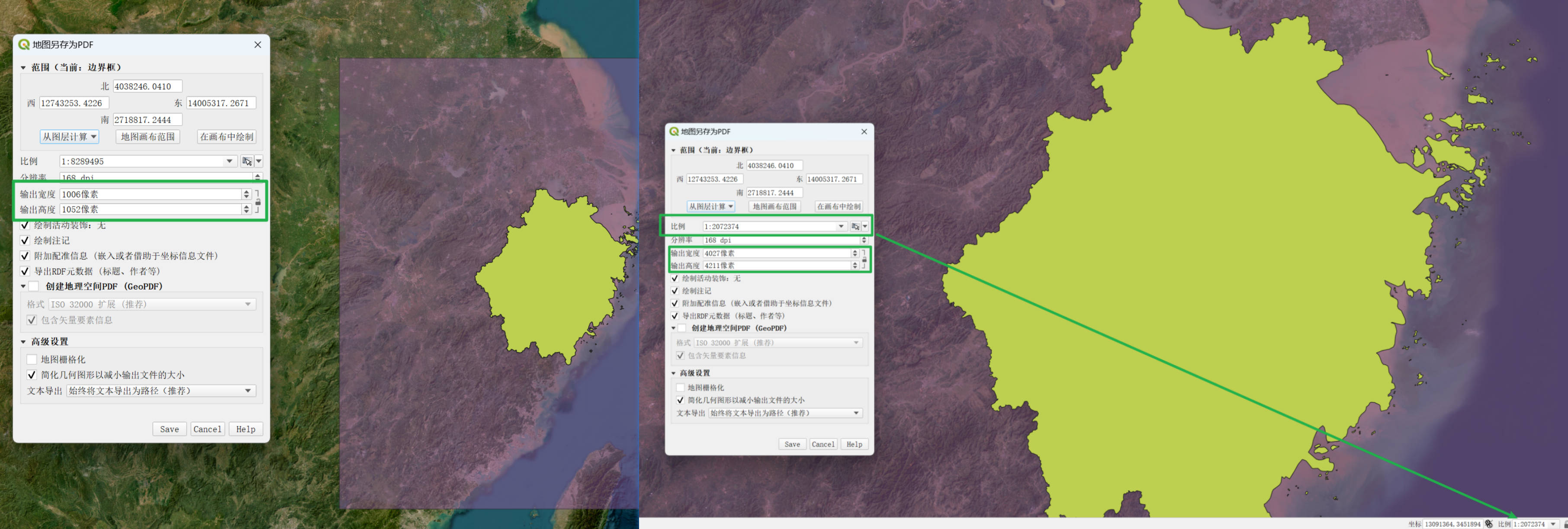Close the PDF dialog showing scale 1:8289495
The width and height of the screenshot is (1568, 529).
pyautogui.click(x=257, y=45)
